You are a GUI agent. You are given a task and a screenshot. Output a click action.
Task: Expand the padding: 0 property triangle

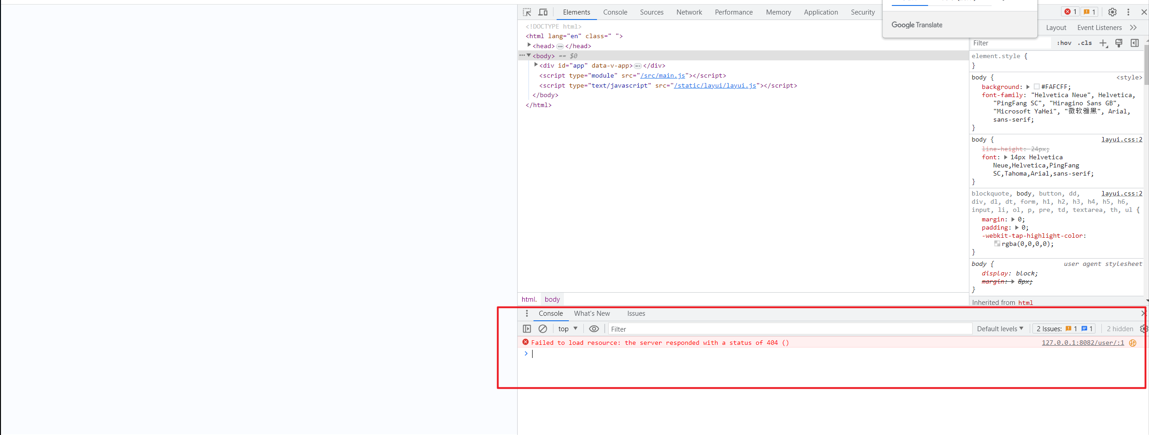(1016, 228)
